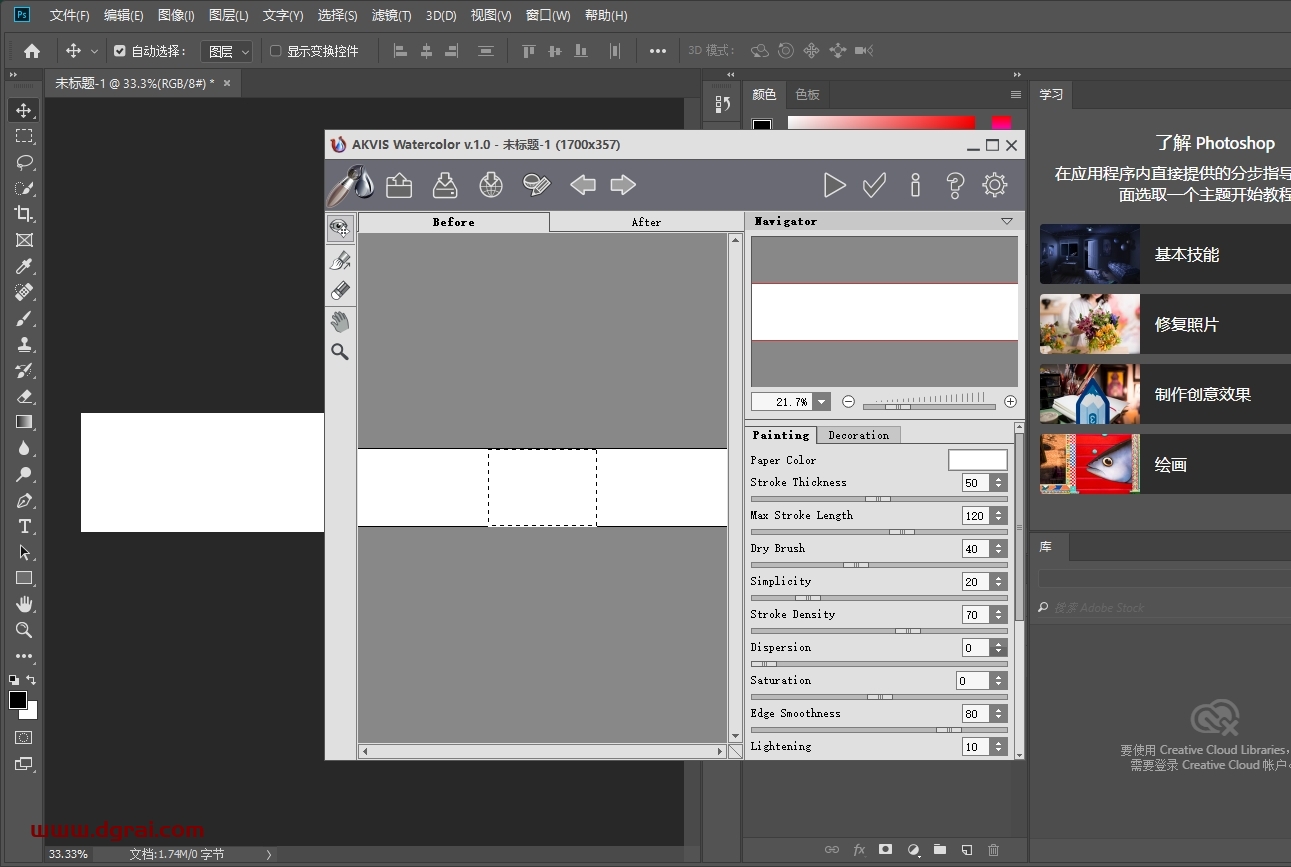
Task: Select the Lasso tool
Action: click(x=24, y=162)
